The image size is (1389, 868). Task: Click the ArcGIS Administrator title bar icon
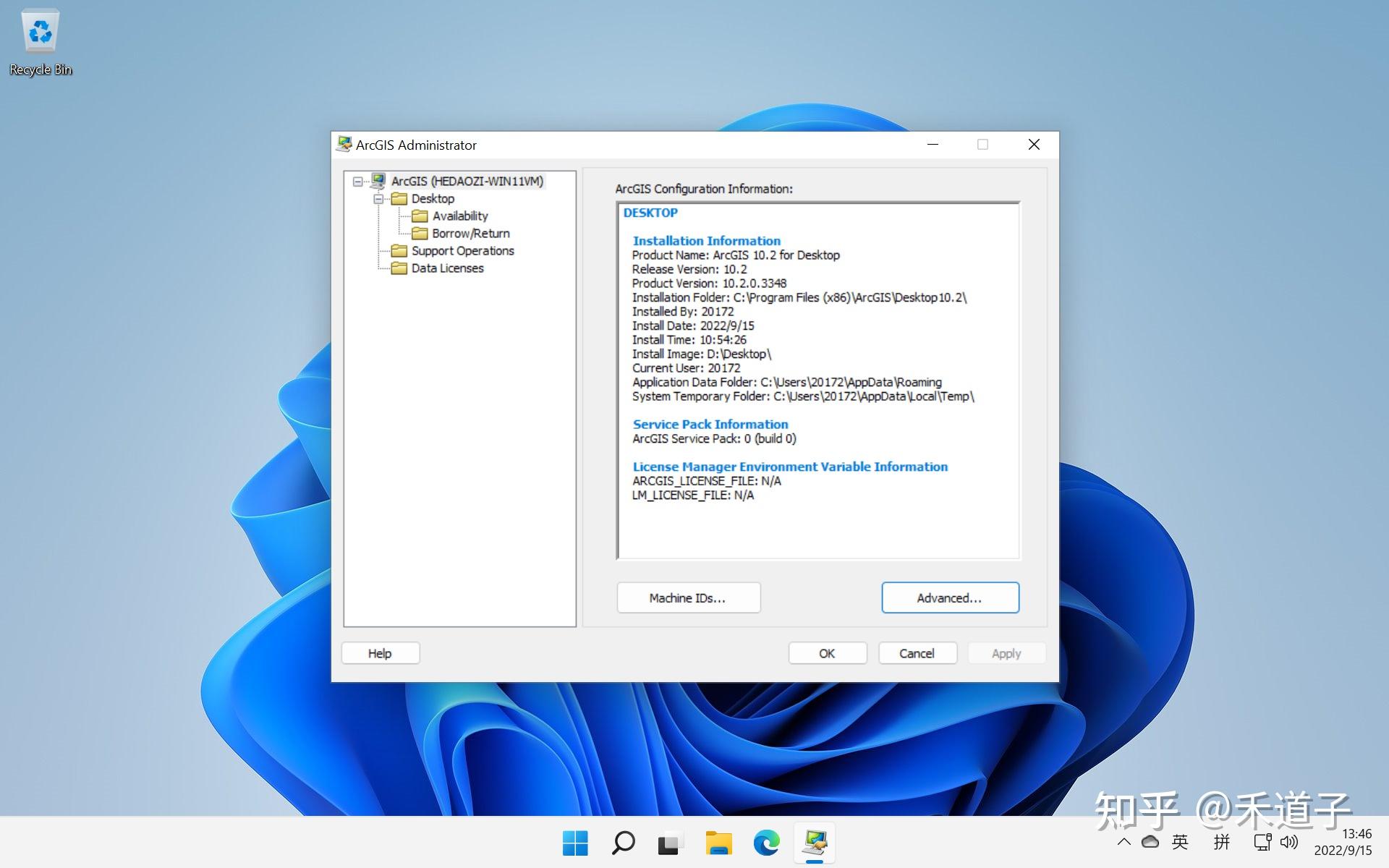[x=344, y=145]
